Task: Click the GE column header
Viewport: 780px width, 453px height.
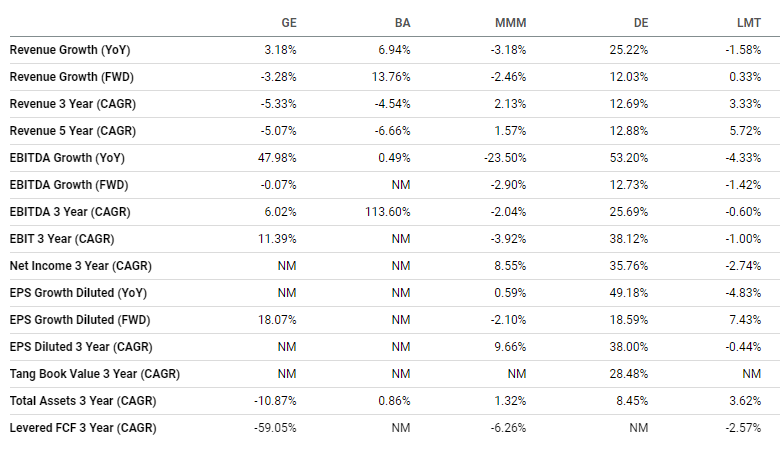Action: click(x=289, y=23)
